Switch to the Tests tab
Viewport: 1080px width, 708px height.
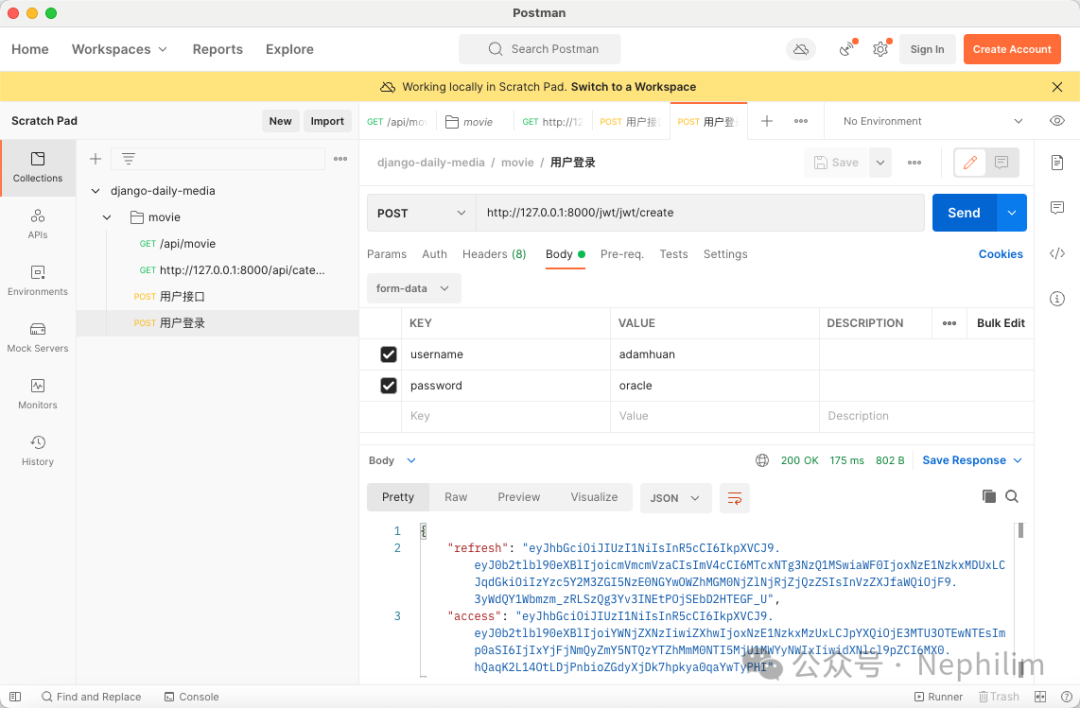[x=674, y=254]
